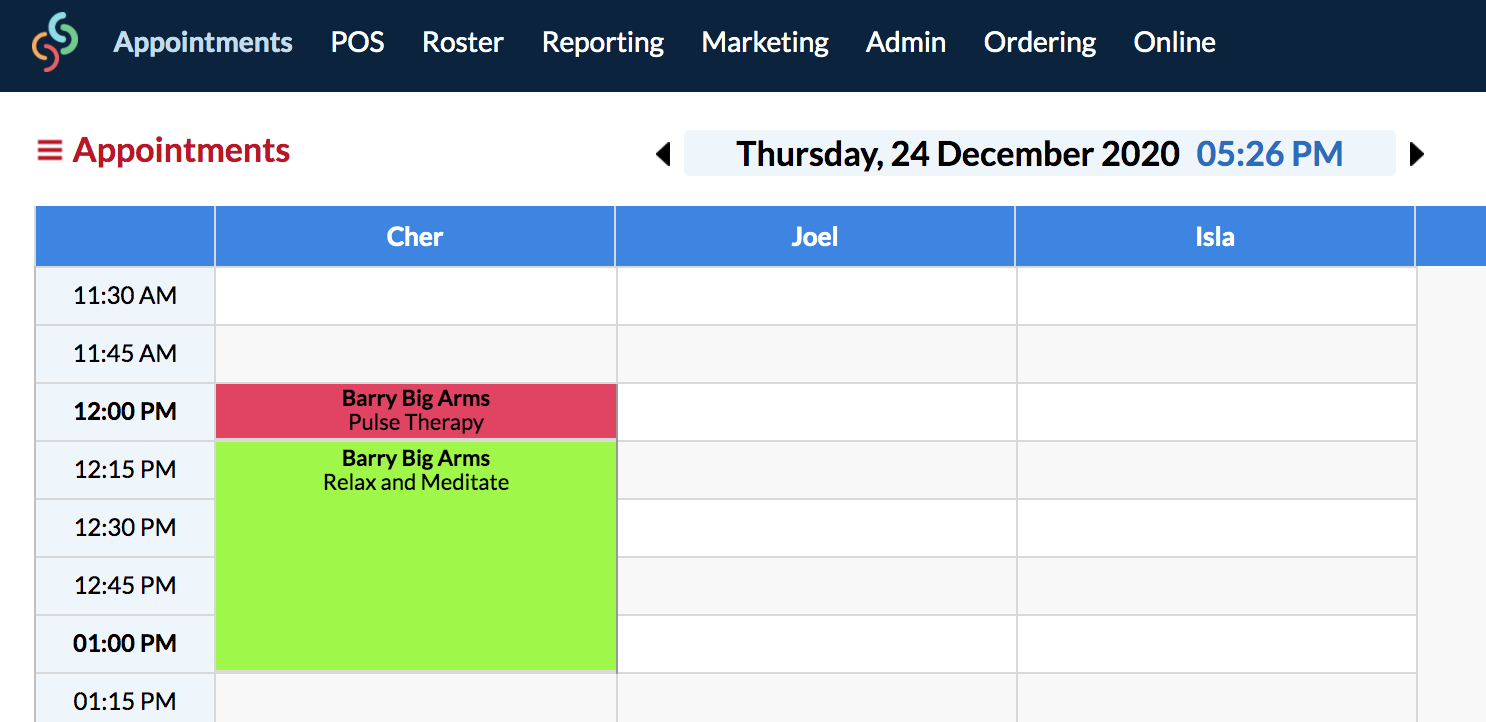Viewport: 1486px width, 722px height.
Task: Open the Roster menu
Action: (x=463, y=42)
